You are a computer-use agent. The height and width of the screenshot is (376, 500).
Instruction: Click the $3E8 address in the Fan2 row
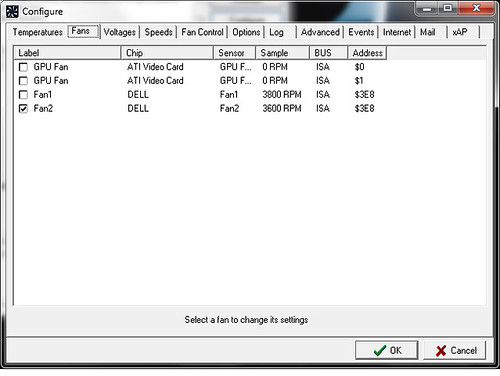[x=364, y=109]
